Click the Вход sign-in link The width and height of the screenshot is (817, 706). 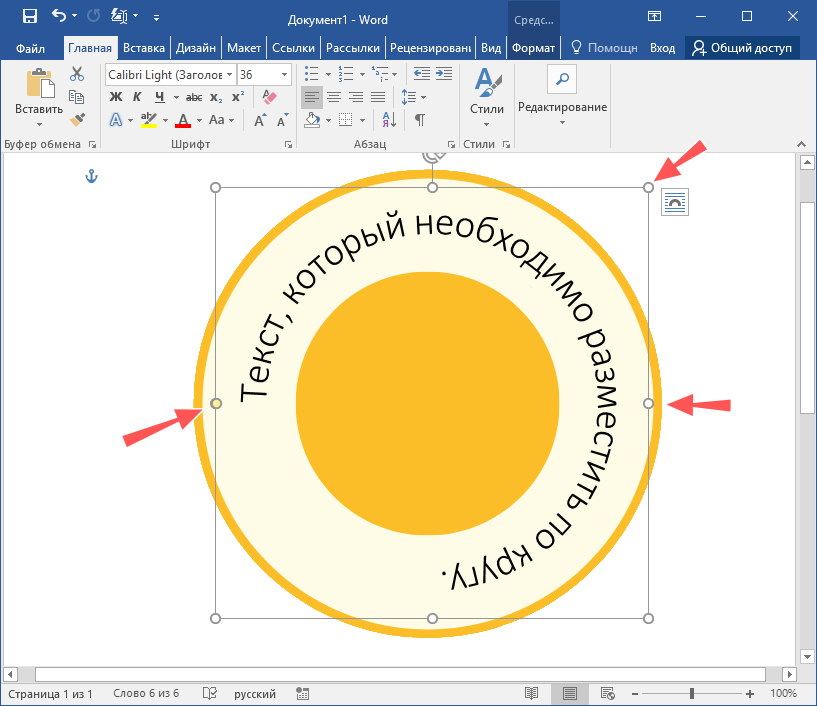click(x=662, y=48)
